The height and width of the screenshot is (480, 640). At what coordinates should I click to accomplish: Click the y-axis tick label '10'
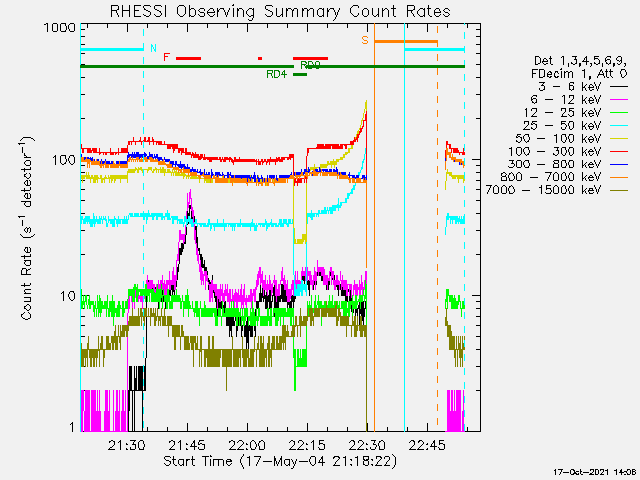(x=68, y=296)
